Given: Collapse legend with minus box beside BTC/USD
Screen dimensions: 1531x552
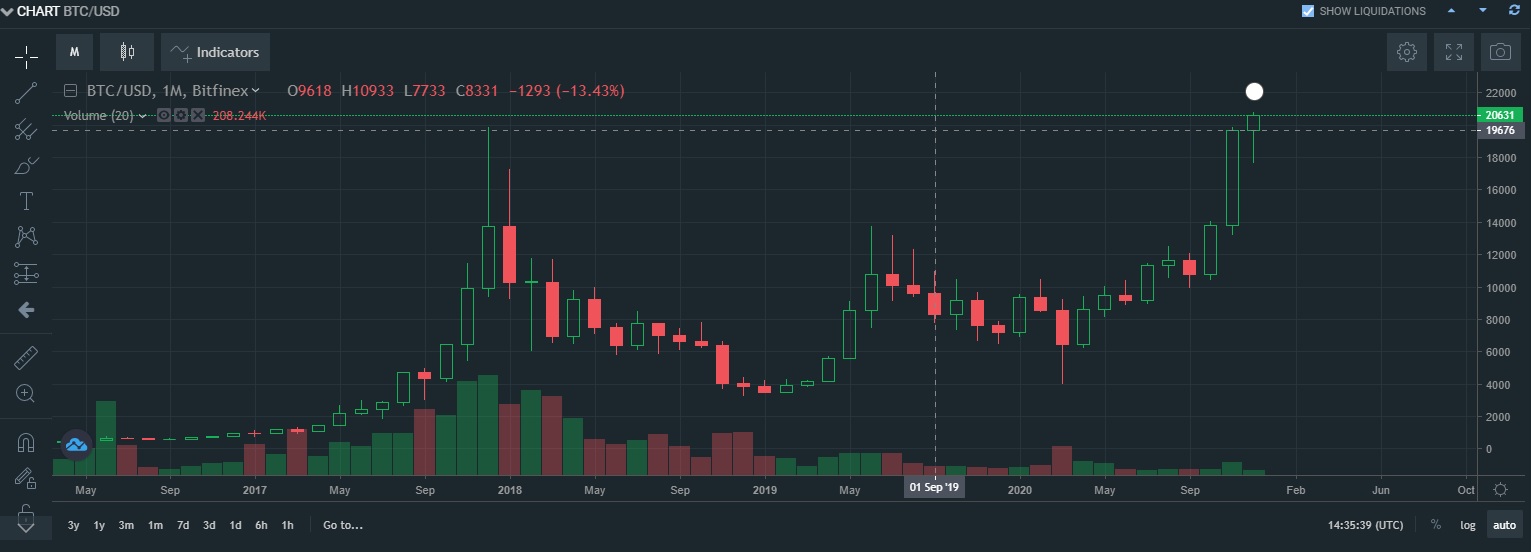Looking at the screenshot, I should (71, 91).
